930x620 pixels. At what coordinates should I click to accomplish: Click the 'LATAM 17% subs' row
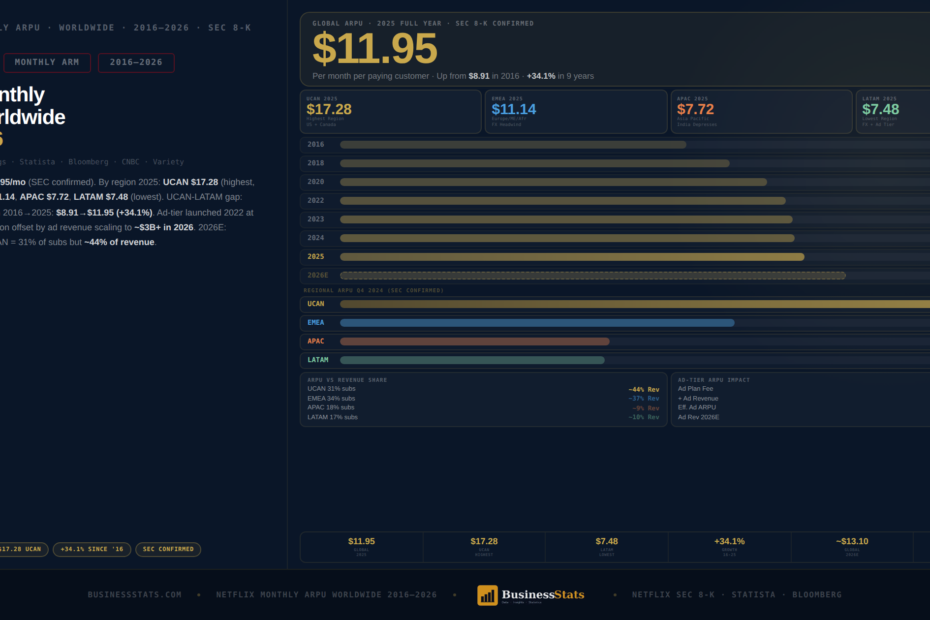[x=483, y=417]
